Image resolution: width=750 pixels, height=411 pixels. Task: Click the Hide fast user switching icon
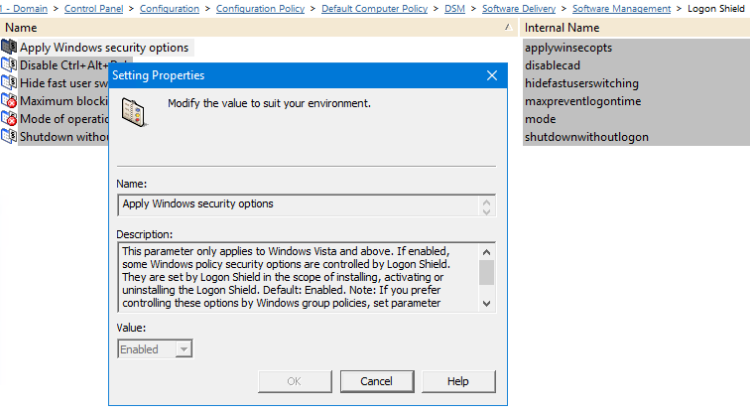pos(10,83)
